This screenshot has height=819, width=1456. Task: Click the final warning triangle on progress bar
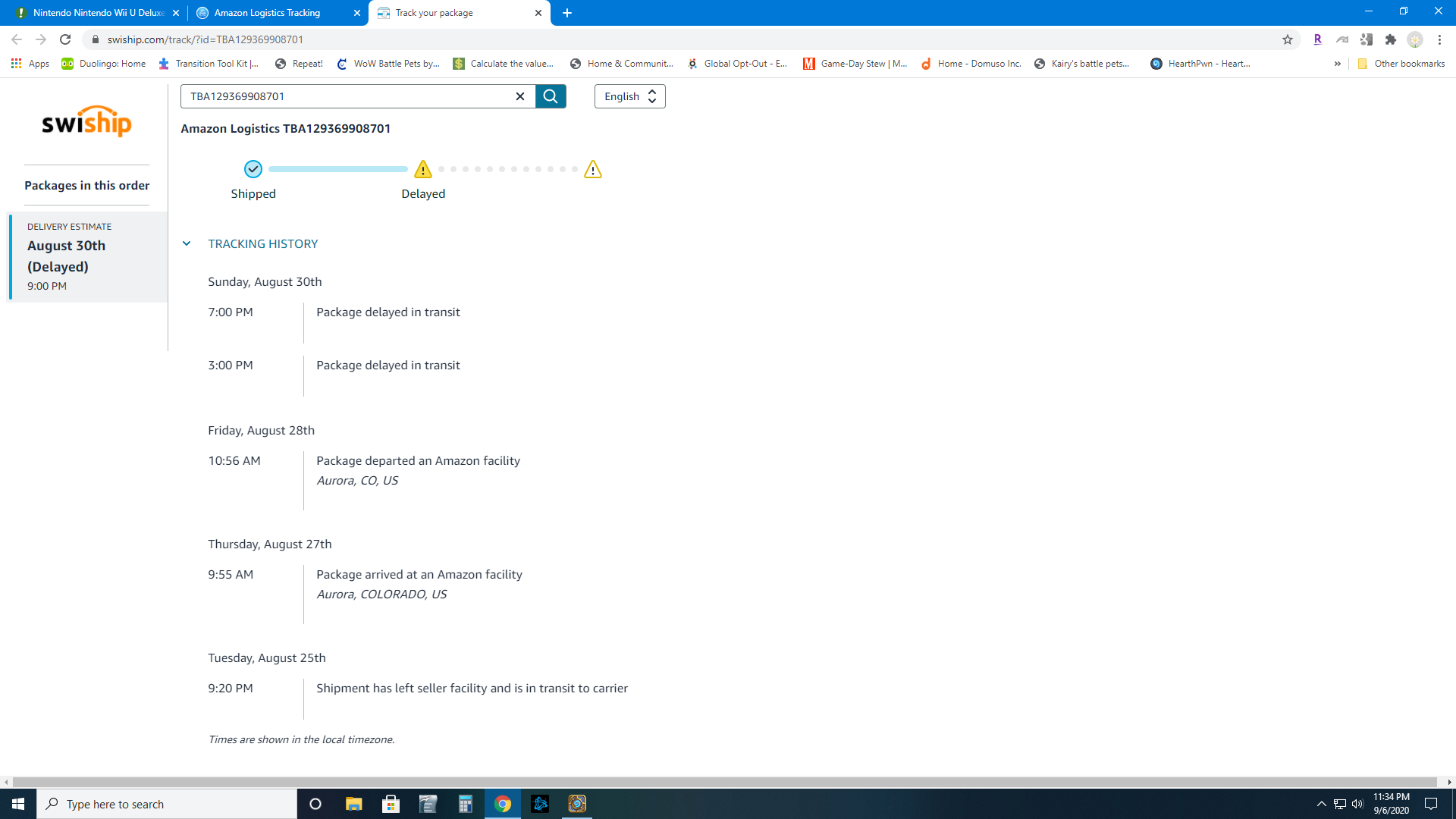click(x=593, y=169)
